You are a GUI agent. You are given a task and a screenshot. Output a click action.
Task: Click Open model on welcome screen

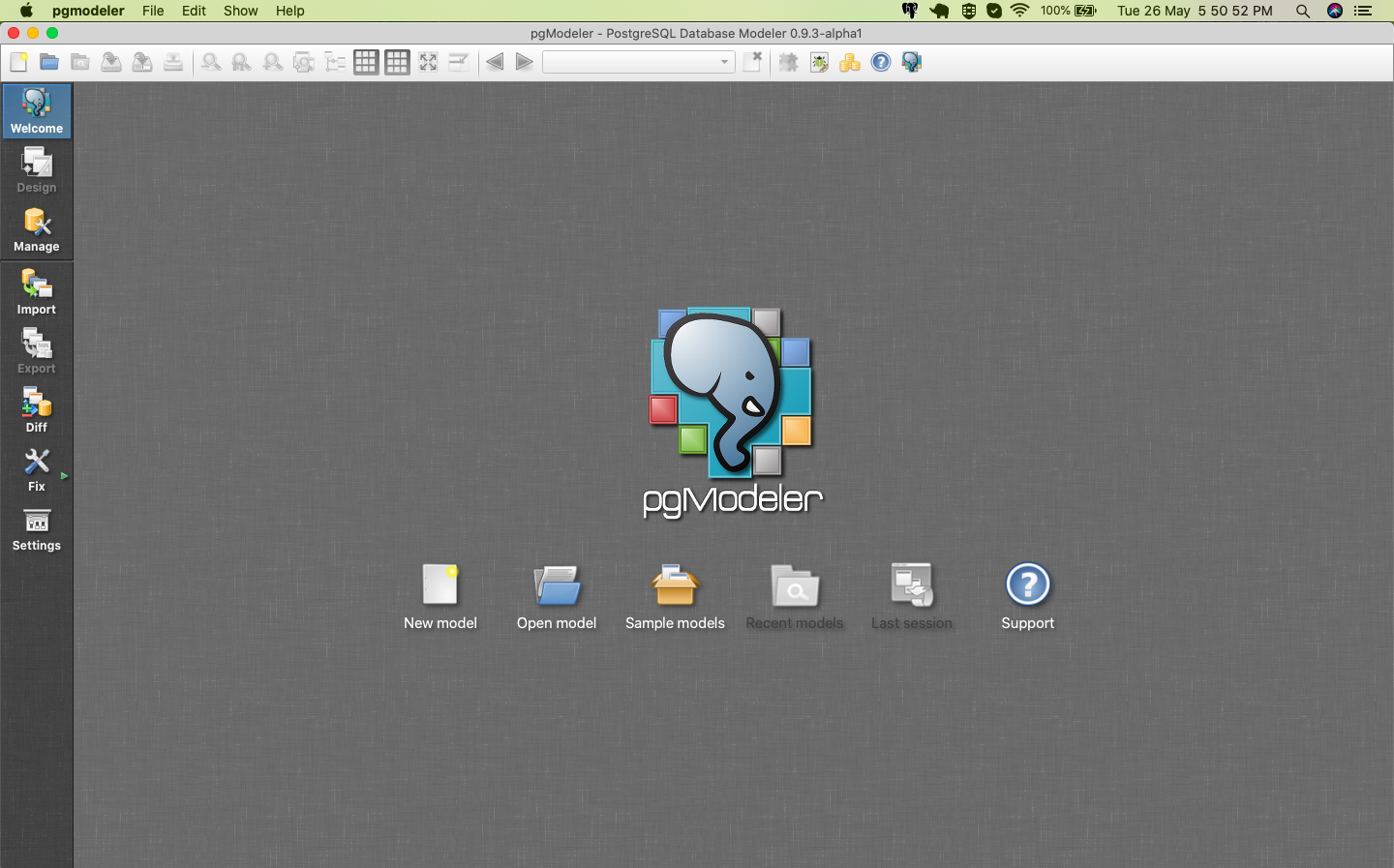557,598
